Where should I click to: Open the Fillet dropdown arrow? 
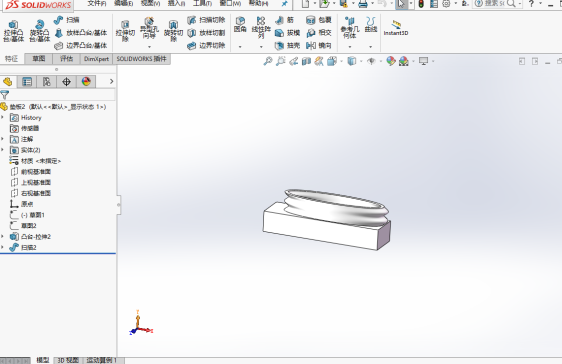[x=240, y=47]
